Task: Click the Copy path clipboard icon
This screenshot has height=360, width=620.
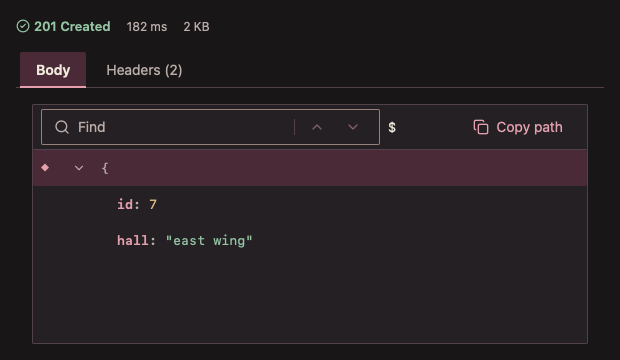Action: point(481,127)
